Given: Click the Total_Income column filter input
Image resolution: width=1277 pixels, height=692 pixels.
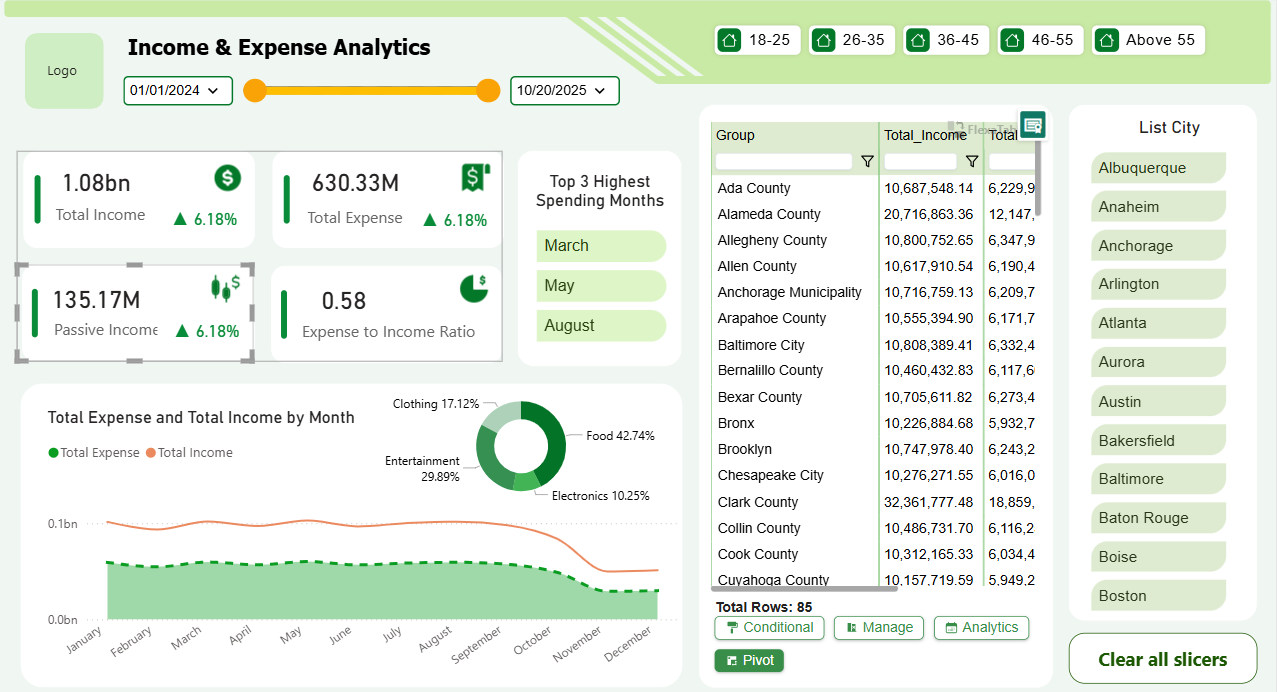Looking at the screenshot, I should coord(921,161).
